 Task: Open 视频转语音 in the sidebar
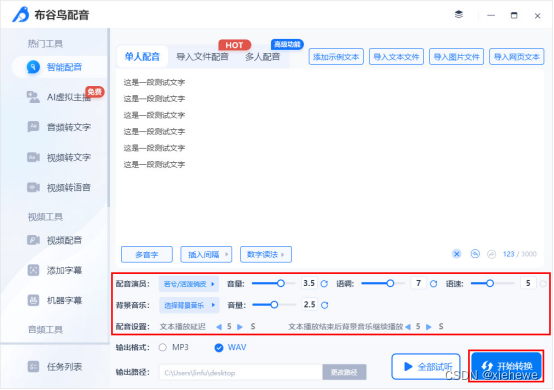pos(59,187)
